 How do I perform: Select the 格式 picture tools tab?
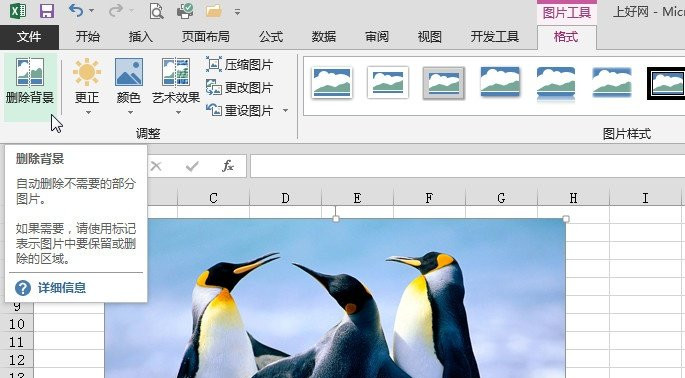[x=566, y=37]
